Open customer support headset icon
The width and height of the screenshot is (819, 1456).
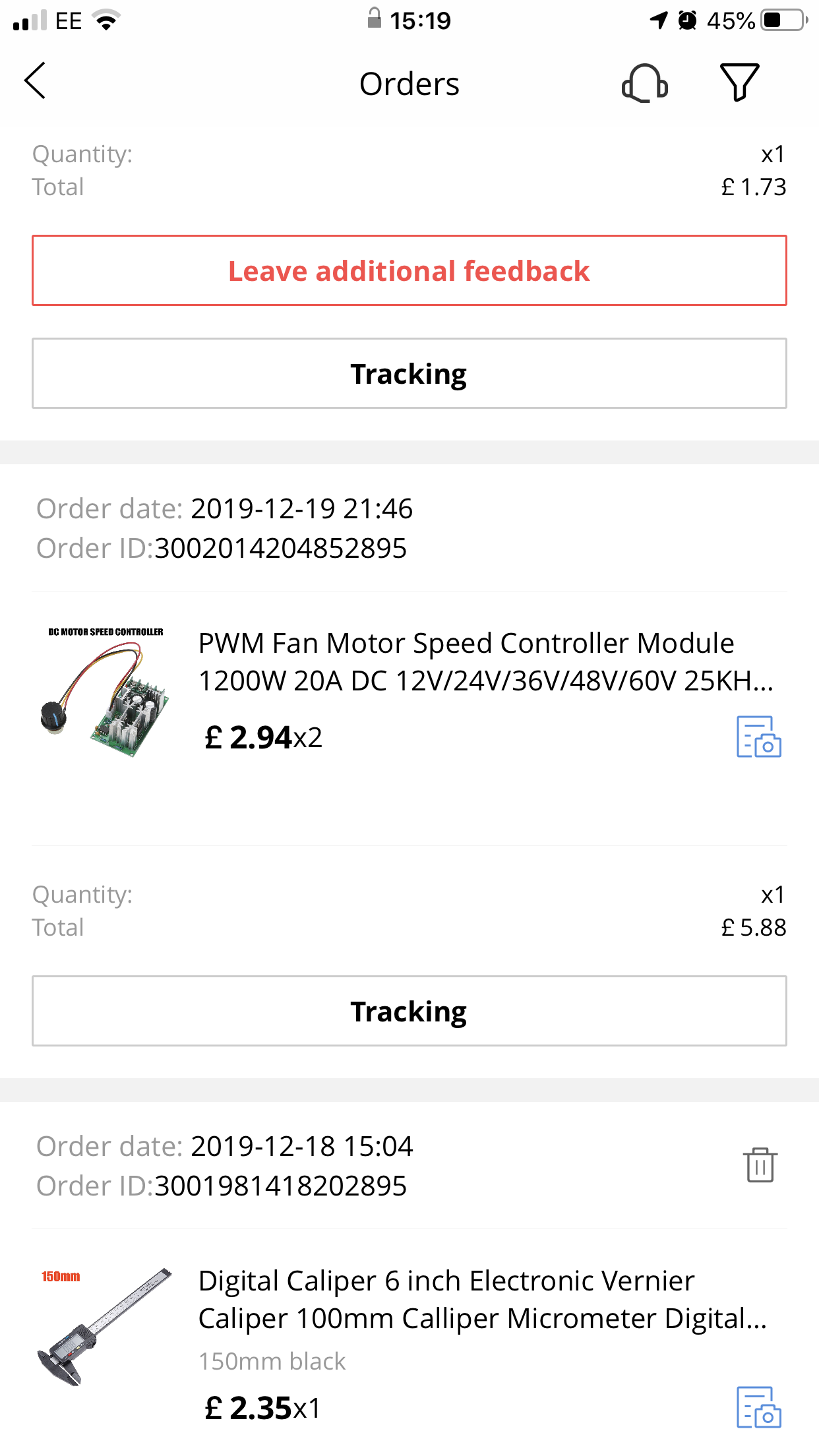644,83
